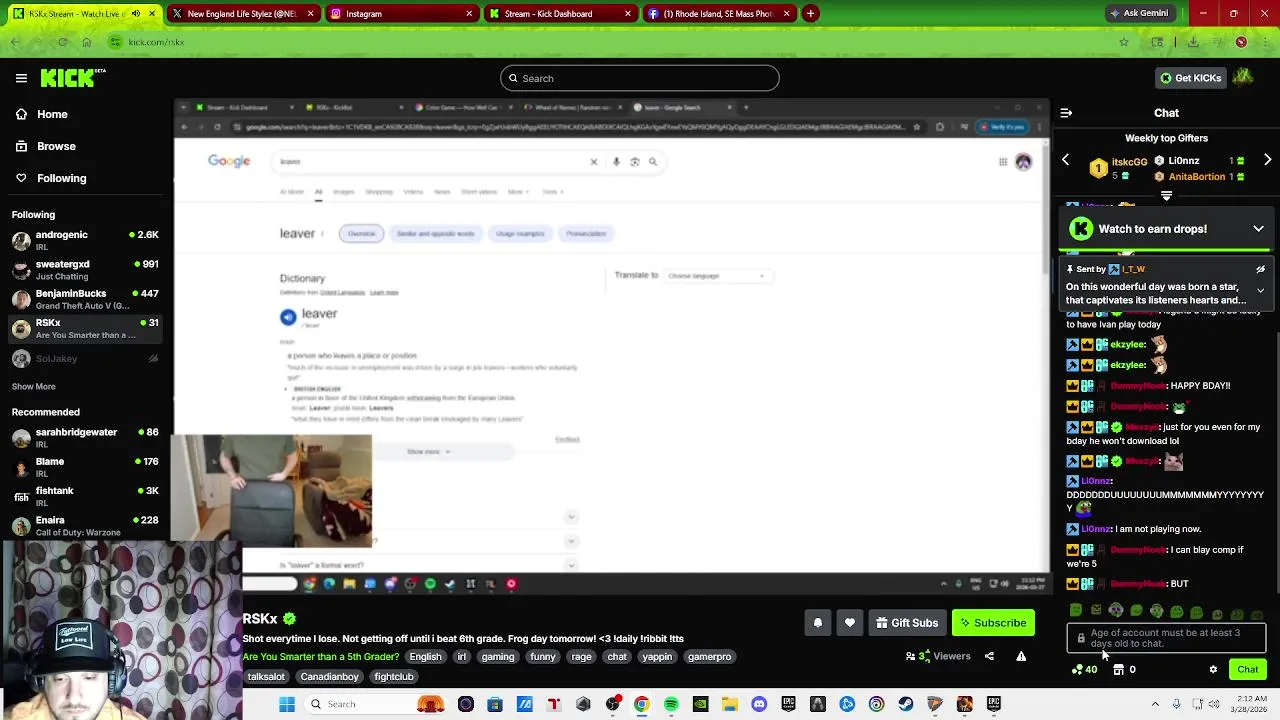Select the yappin tag

click(657, 657)
